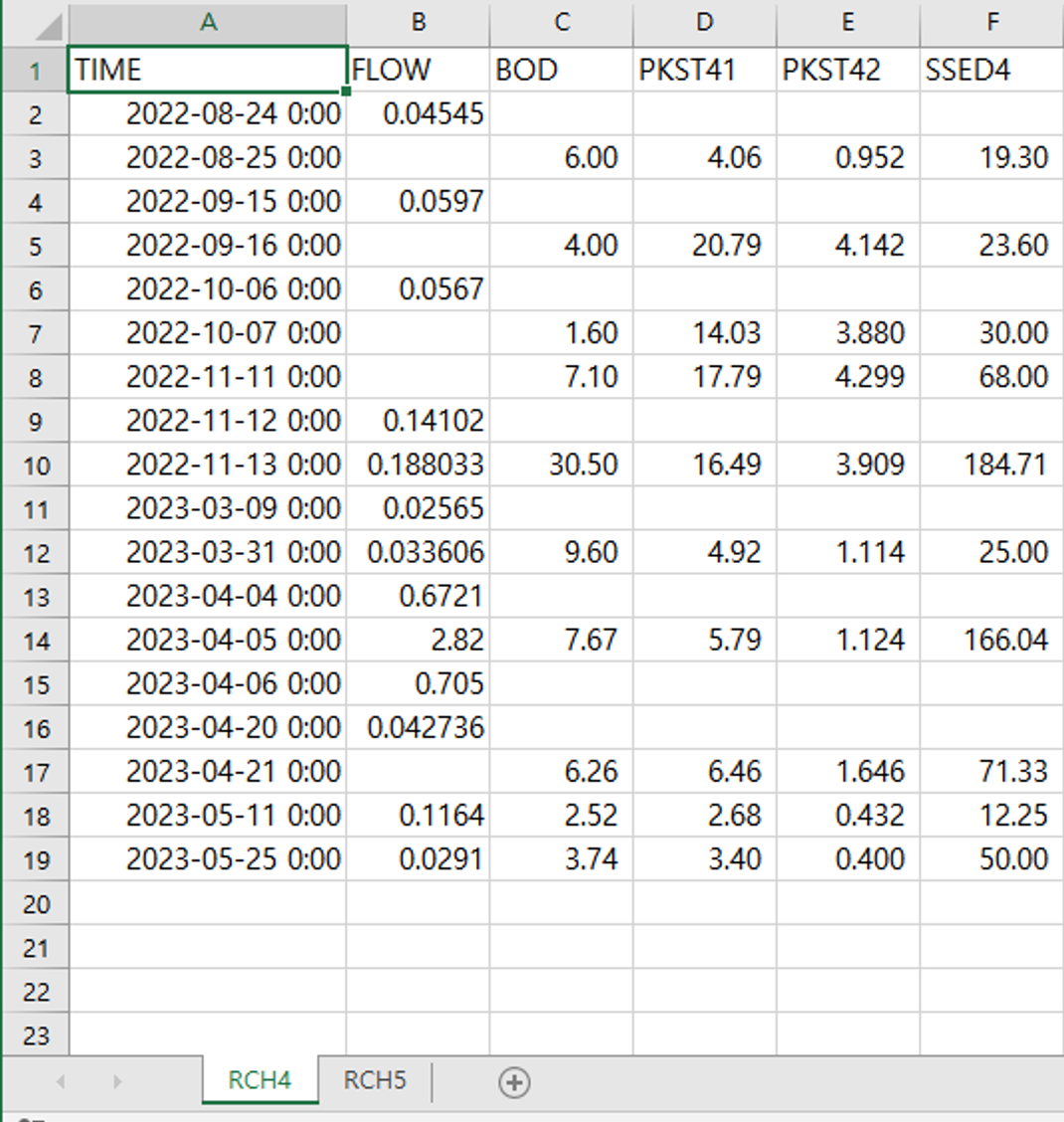Select row 10 header
Screen dimensions: 1064x1122
pyautogui.click(x=36, y=466)
